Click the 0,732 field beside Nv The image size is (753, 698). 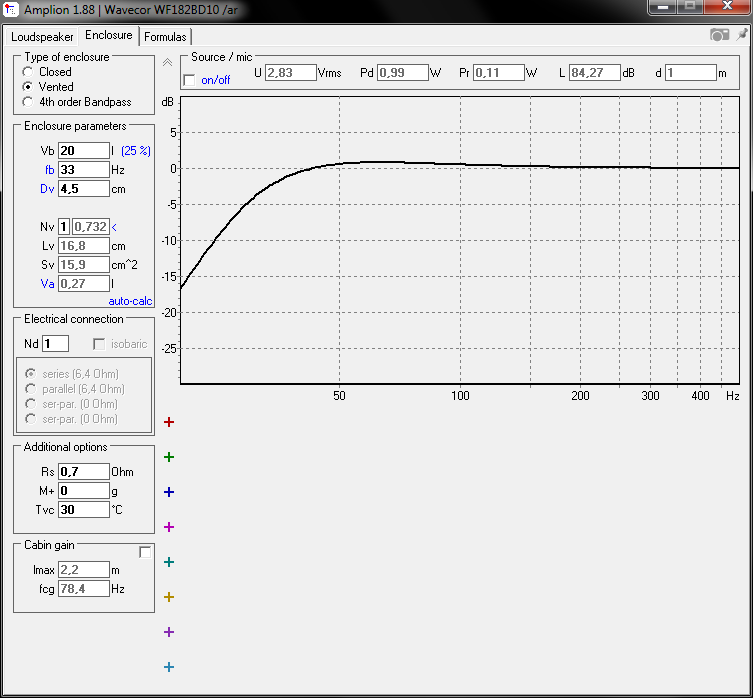[91, 226]
